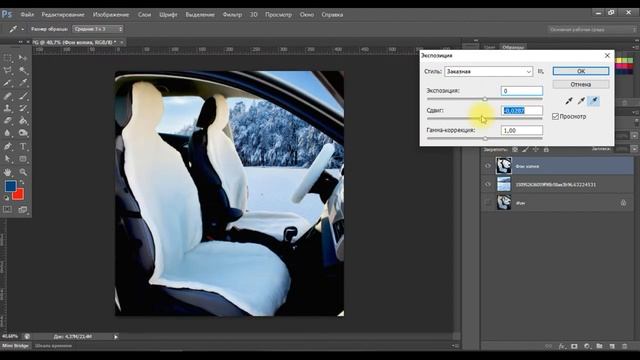Confirm exposure with OK button

(581, 71)
